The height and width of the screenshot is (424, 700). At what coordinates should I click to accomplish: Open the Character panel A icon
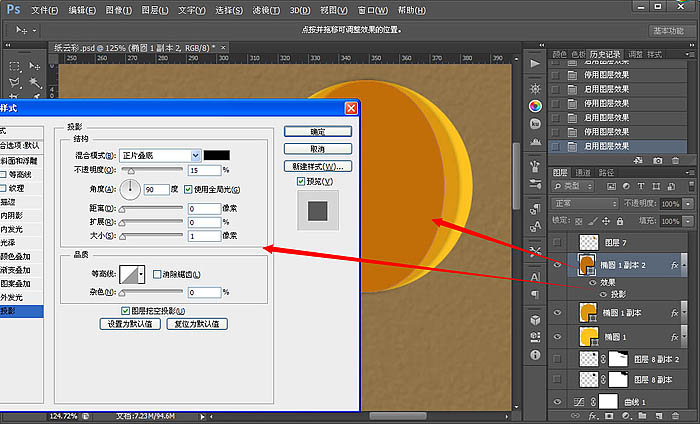tap(535, 277)
